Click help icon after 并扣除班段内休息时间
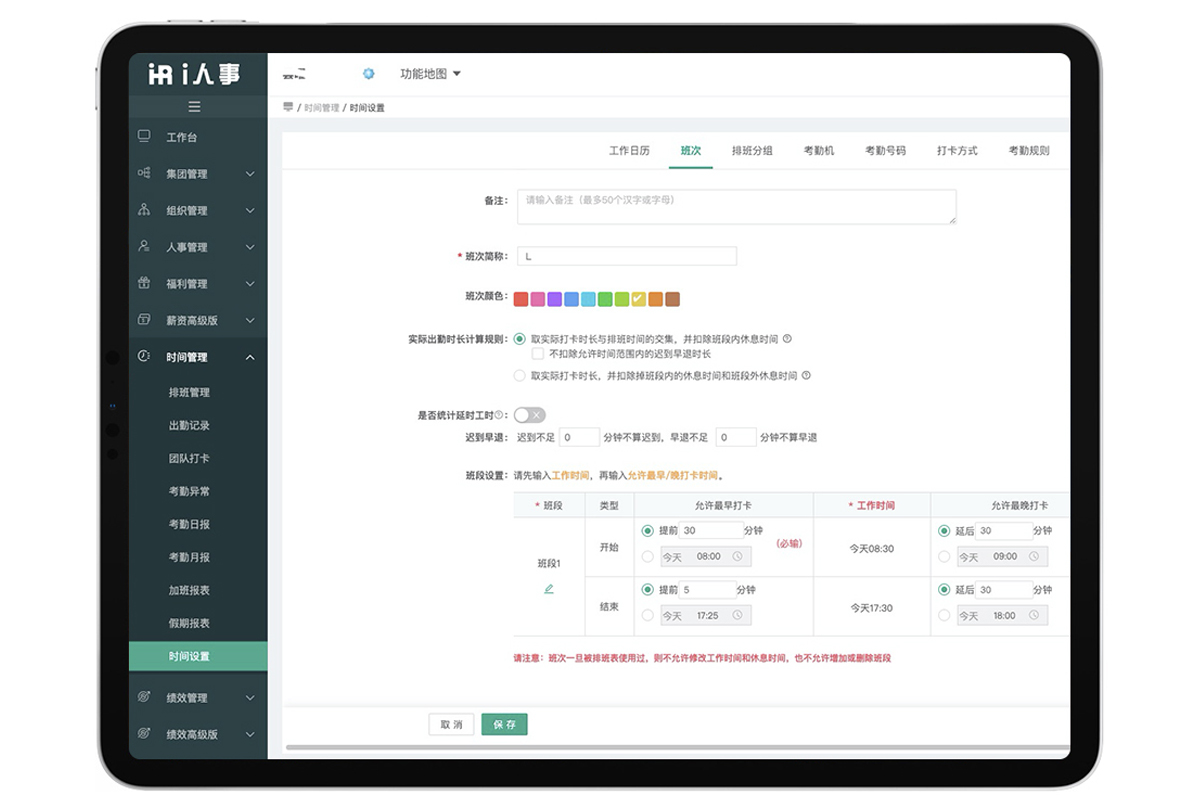The height and width of the screenshot is (800, 1200). pos(787,339)
